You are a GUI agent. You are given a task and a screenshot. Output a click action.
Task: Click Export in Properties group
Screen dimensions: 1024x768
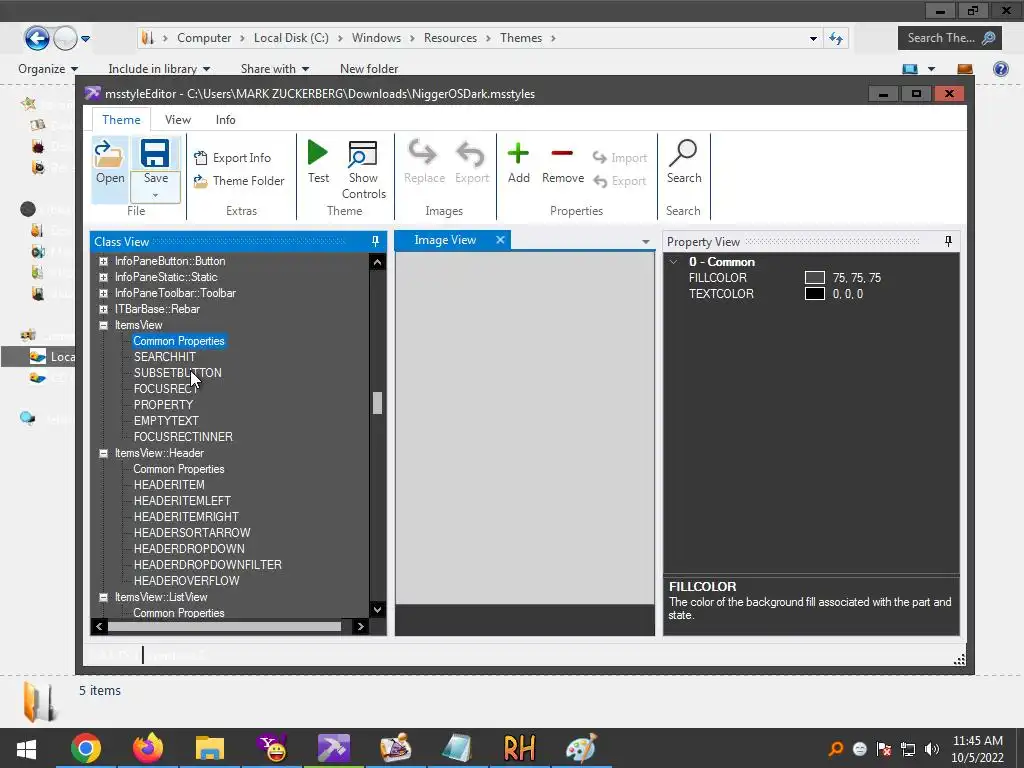pos(620,181)
